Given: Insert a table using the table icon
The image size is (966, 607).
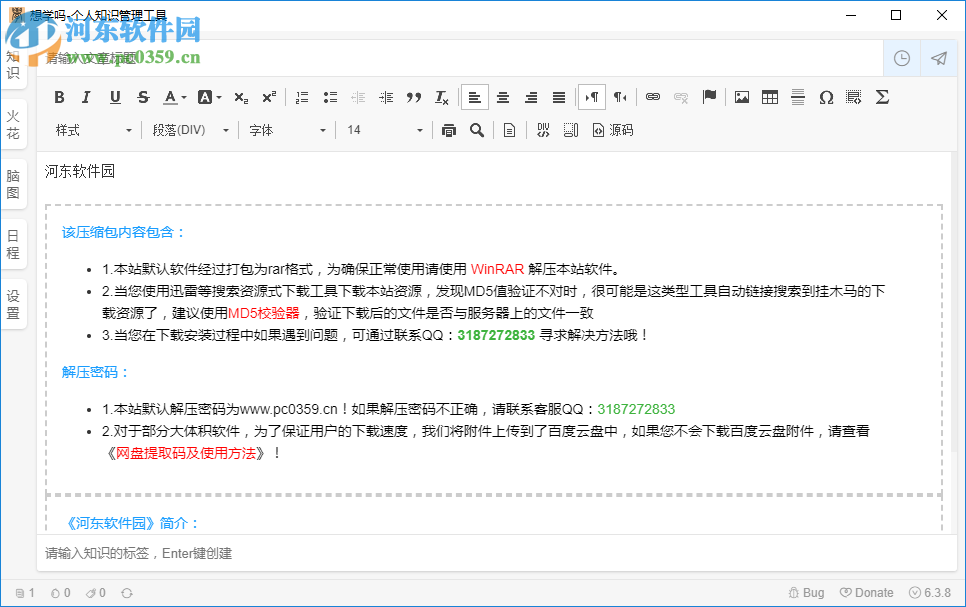Looking at the screenshot, I should click(x=769, y=97).
